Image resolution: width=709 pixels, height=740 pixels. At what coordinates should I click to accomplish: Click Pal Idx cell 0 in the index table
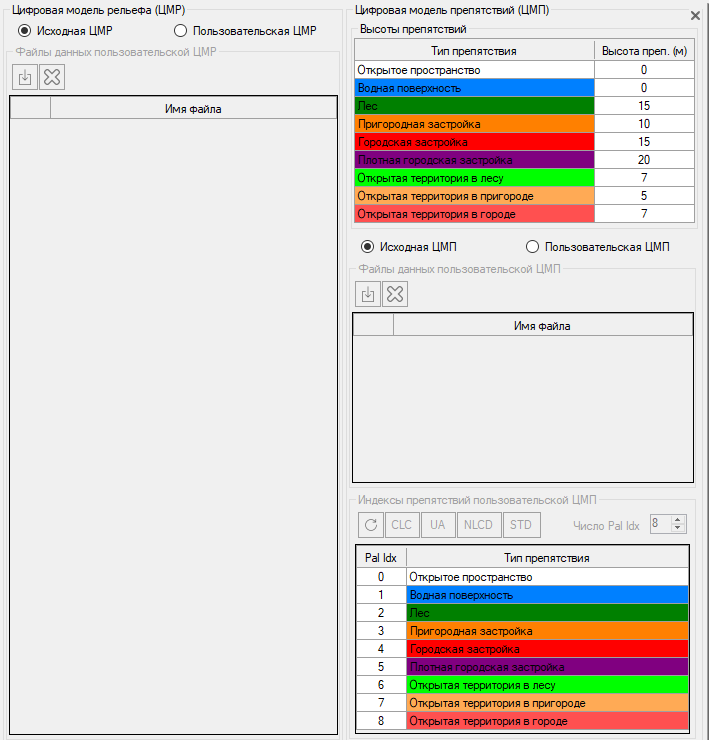[x=381, y=577]
